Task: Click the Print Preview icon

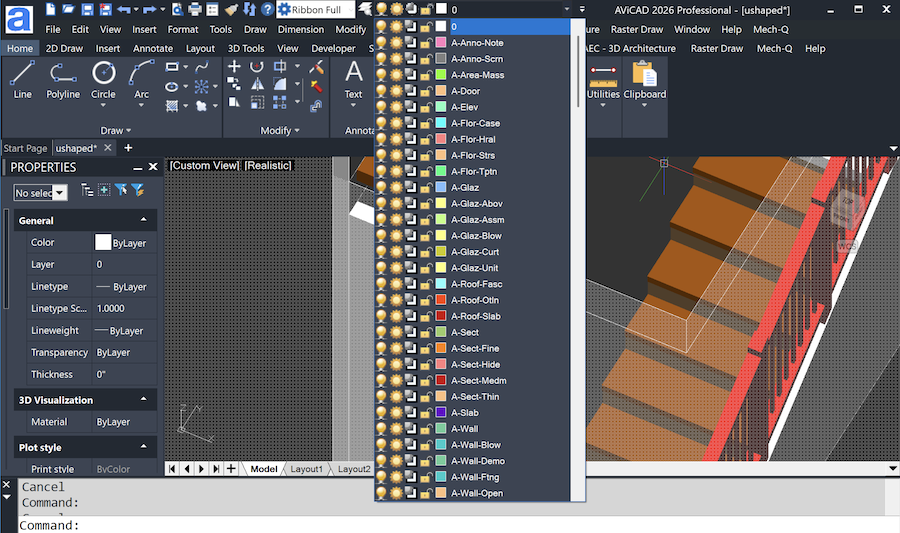Action: (177, 9)
